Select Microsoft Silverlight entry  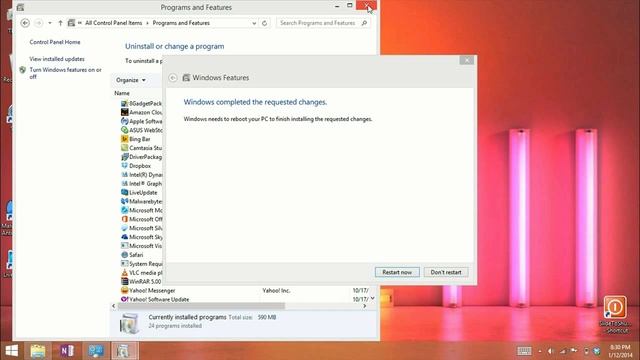[141, 228]
